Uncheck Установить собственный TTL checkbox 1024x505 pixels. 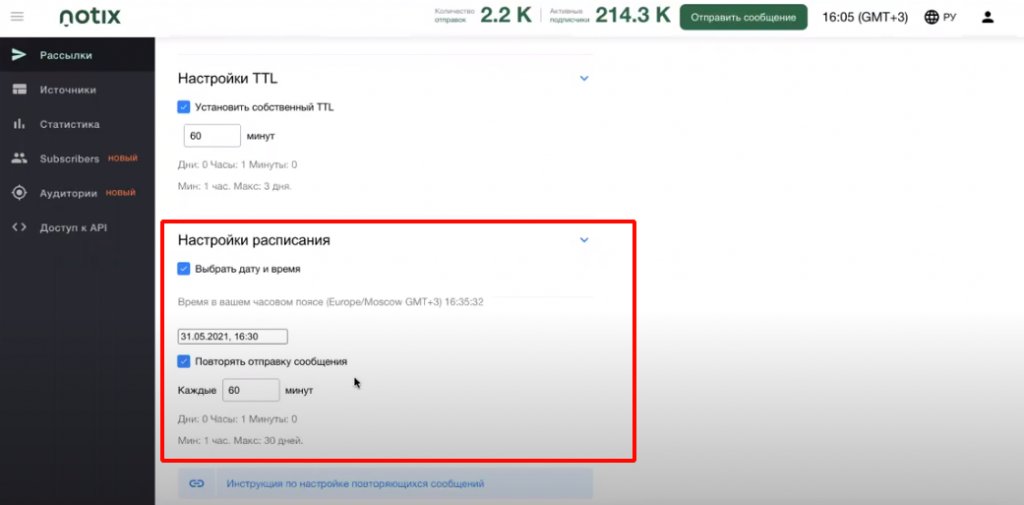point(183,107)
